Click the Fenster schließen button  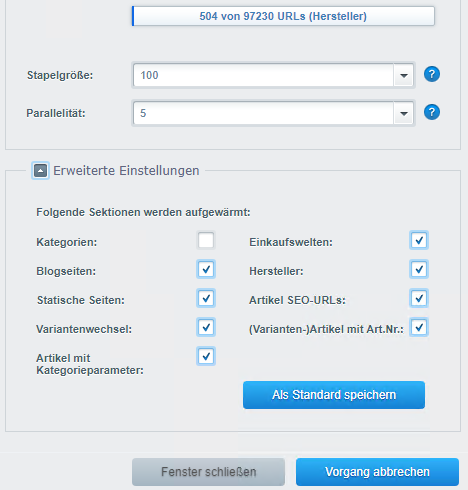coord(208,472)
